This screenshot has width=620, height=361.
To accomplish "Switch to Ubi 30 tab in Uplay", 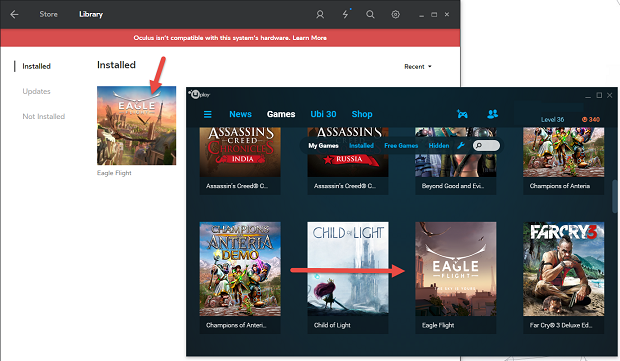I will tap(323, 114).
